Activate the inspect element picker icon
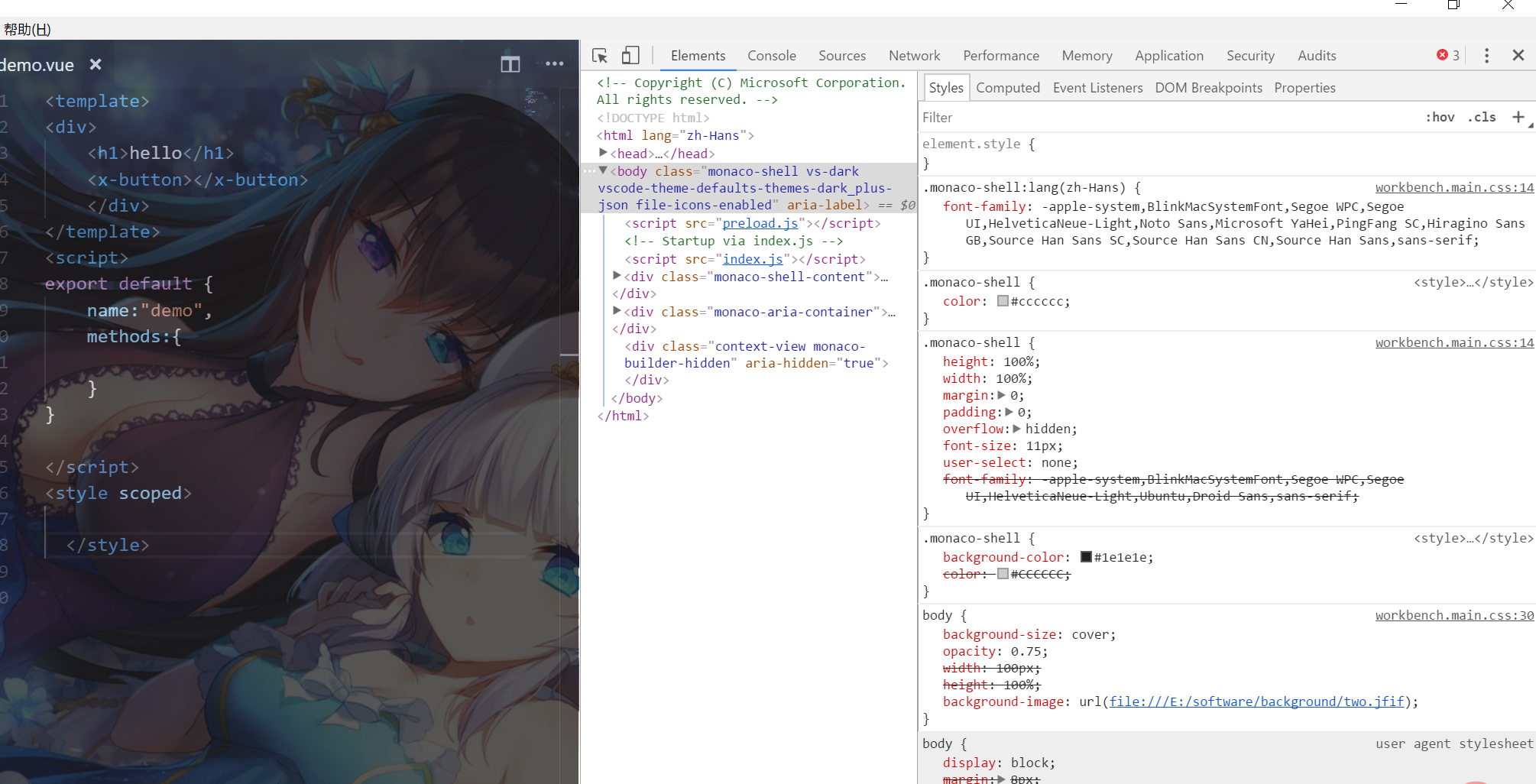1536x784 pixels. tap(600, 56)
